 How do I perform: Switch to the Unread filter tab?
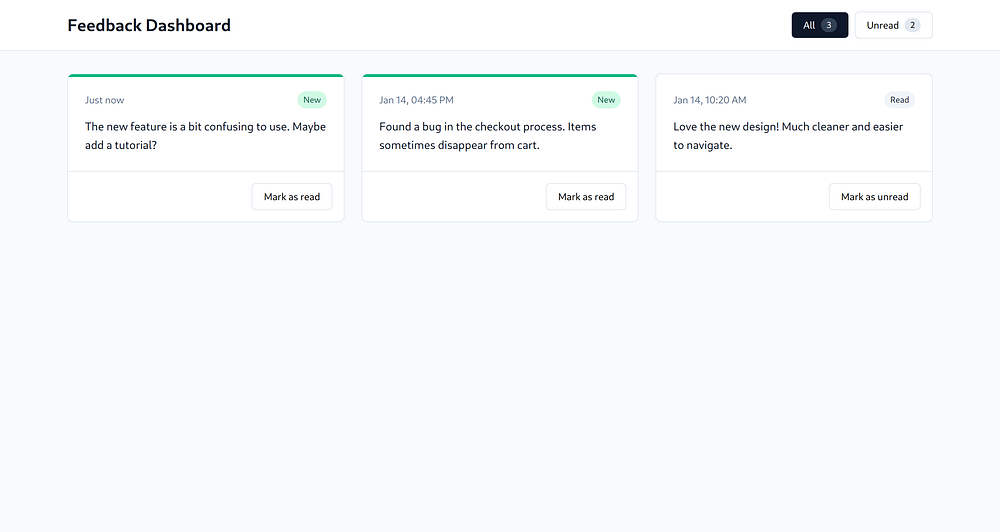[x=893, y=25]
